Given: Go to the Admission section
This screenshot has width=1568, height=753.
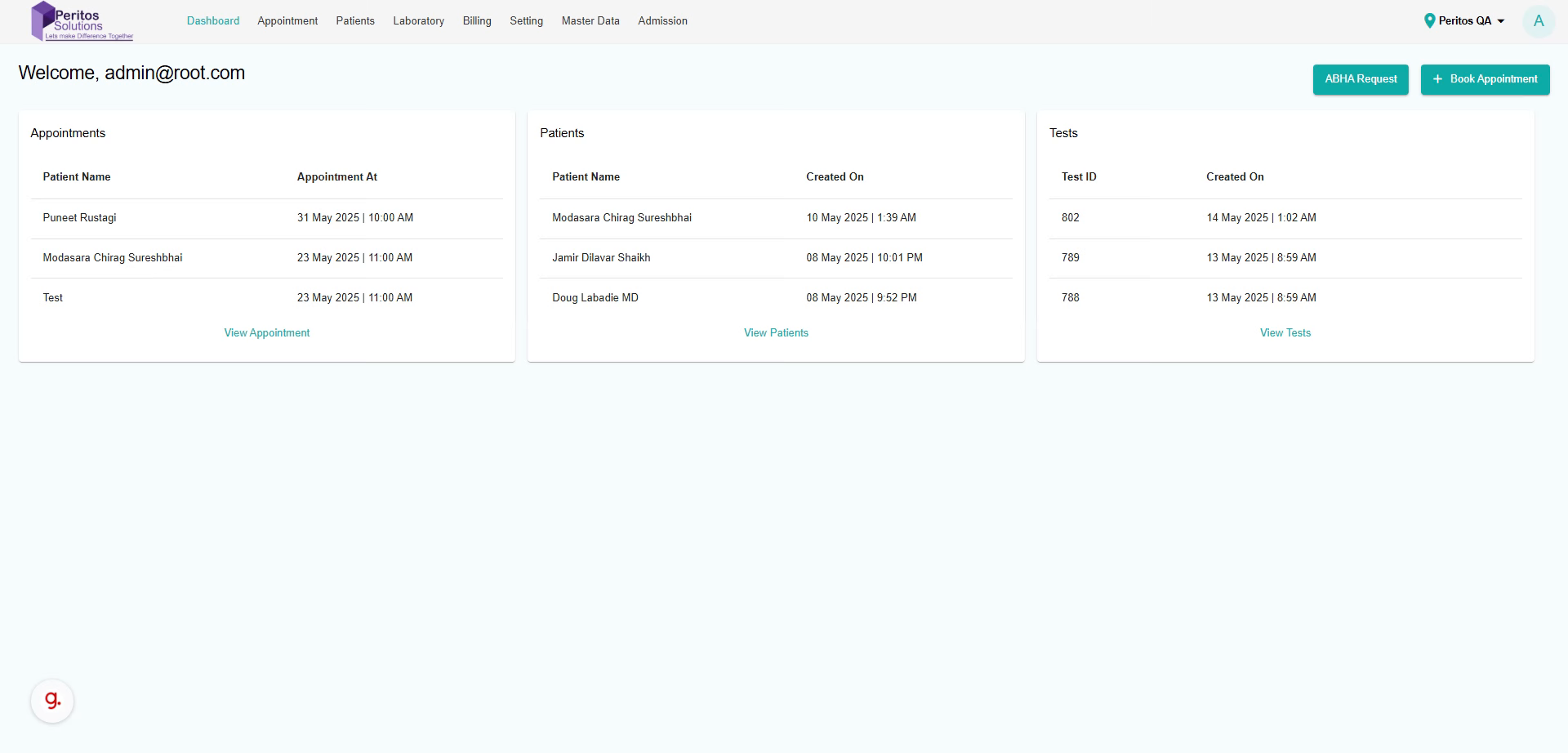Looking at the screenshot, I should point(662,21).
